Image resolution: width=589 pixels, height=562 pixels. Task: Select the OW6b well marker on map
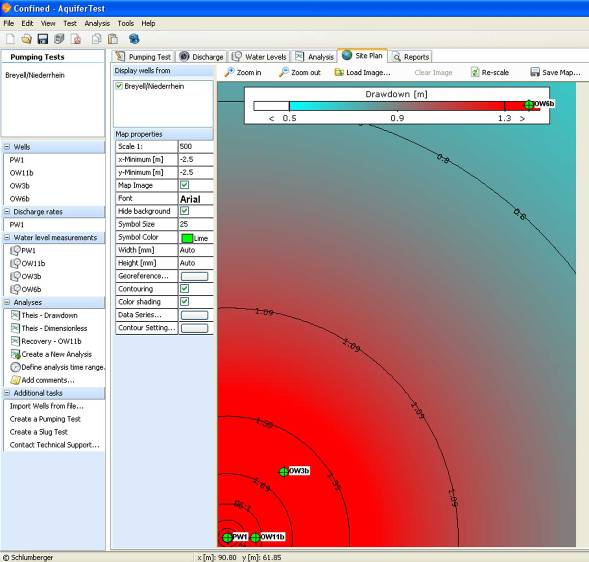[529, 104]
